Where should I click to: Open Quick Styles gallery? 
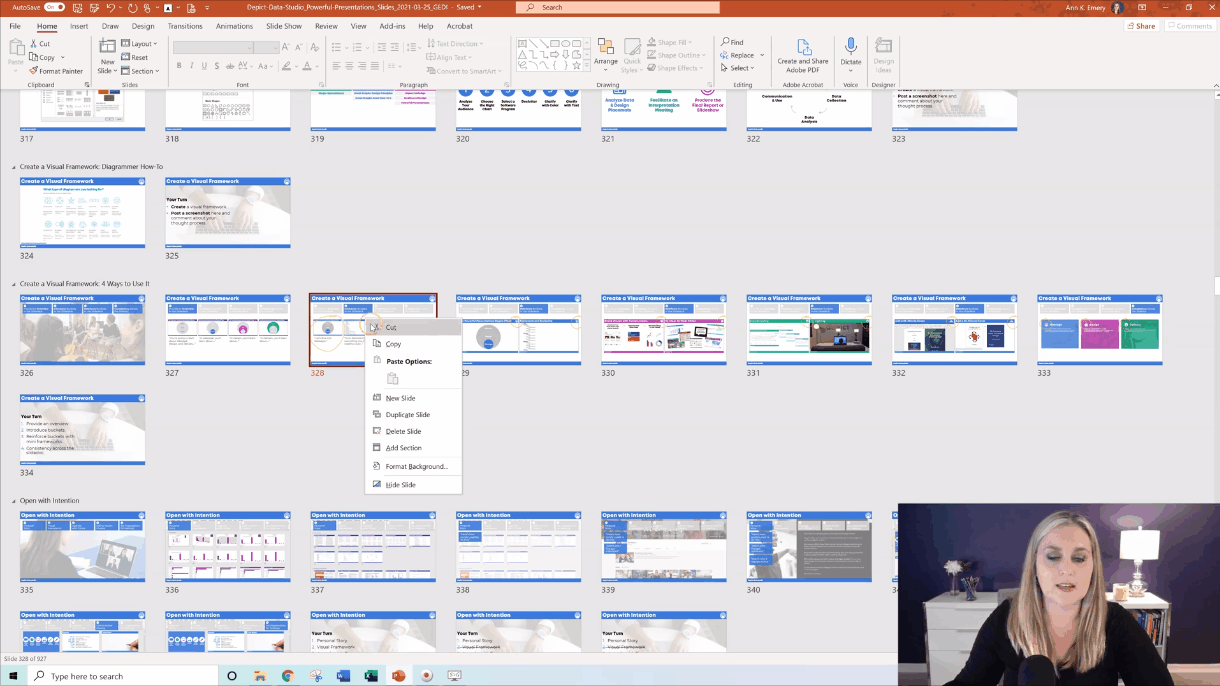click(632, 55)
